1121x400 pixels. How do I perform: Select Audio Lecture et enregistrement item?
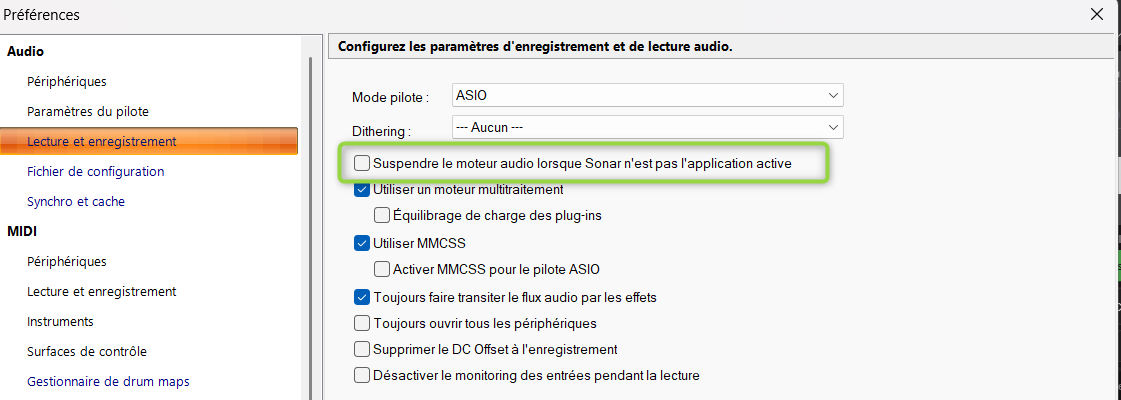pos(149,141)
